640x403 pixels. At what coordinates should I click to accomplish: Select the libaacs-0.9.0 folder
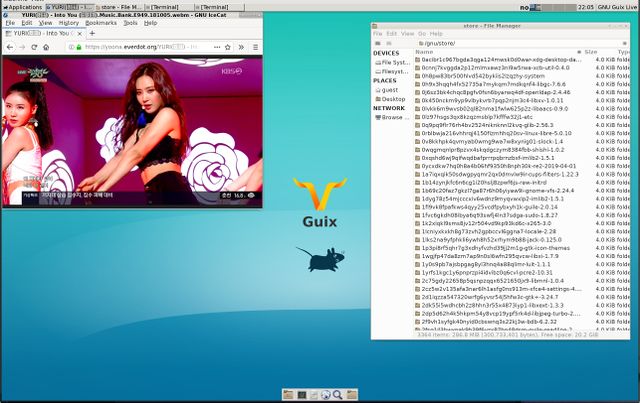[522, 109]
